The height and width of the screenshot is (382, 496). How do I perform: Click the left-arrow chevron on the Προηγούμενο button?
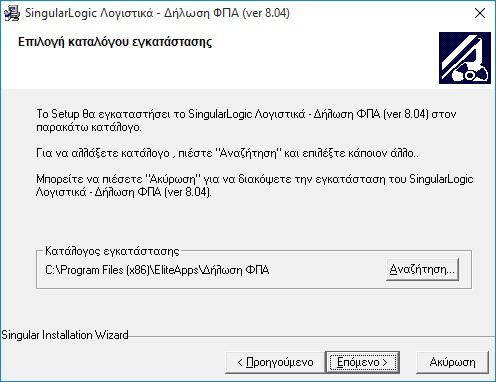(240, 362)
